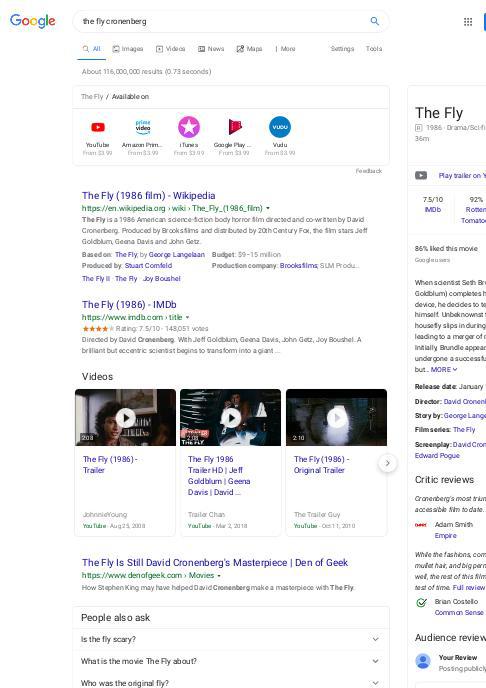Click the user avatar next to Your Review

423,661
